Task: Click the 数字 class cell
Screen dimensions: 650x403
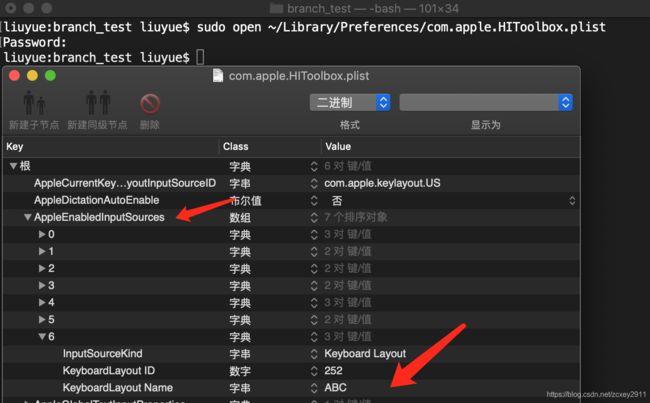Action: 240,371
